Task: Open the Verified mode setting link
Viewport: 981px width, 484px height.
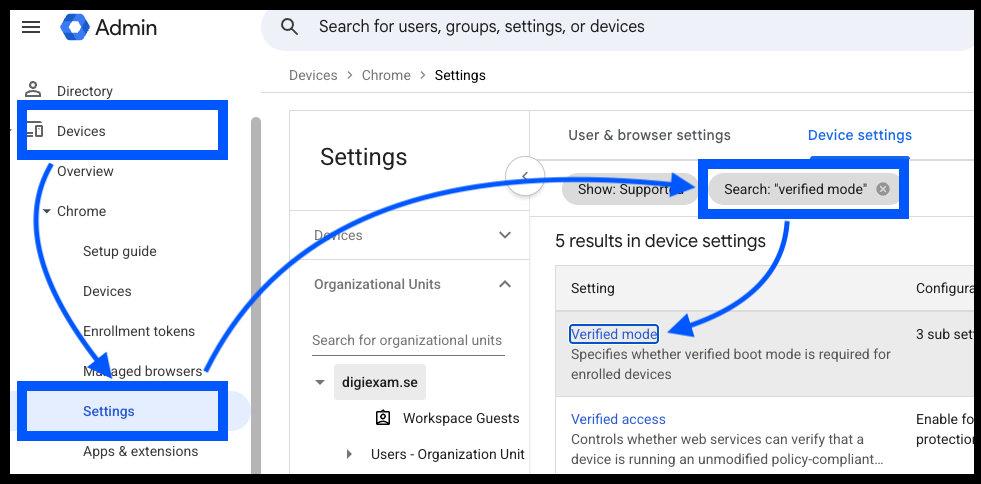Action: [x=614, y=335]
